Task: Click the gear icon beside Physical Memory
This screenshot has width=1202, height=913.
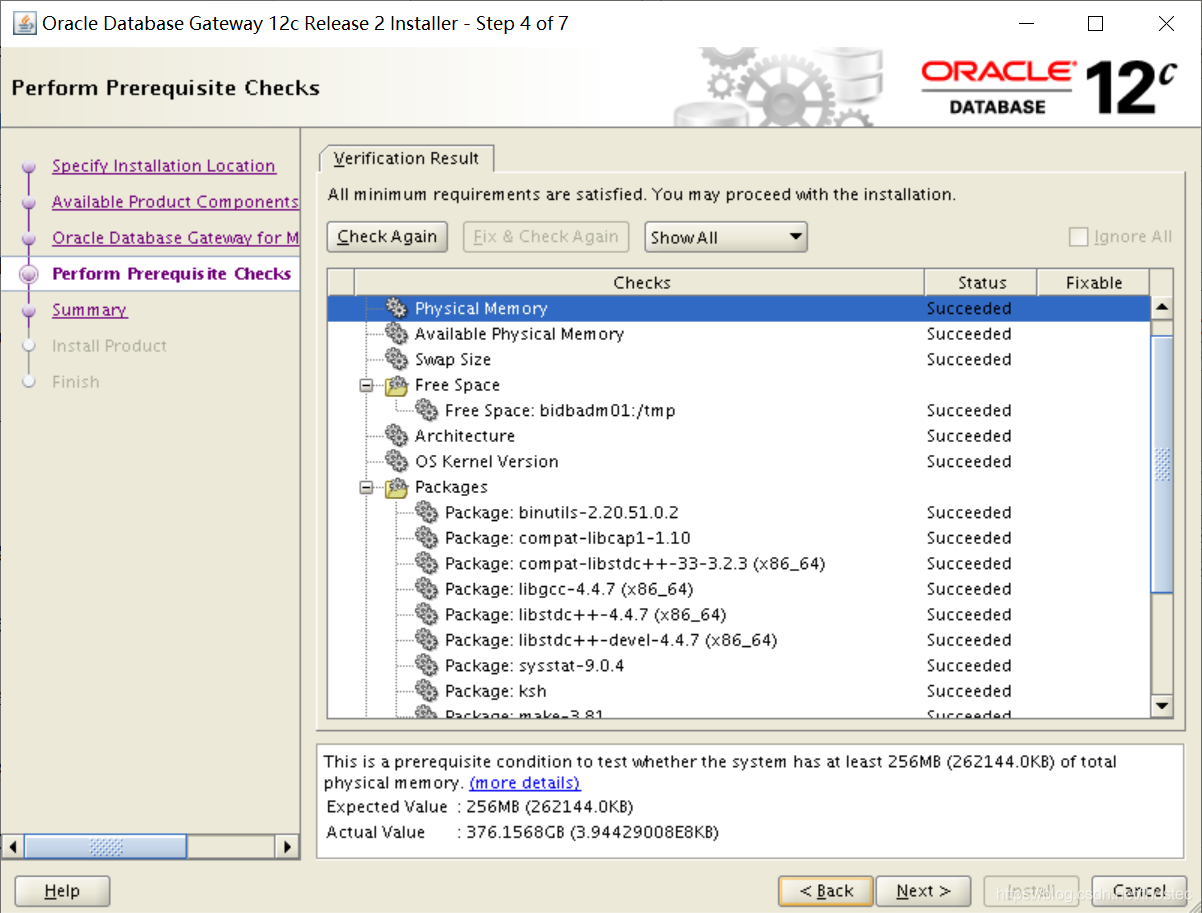Action: (397, 309)
